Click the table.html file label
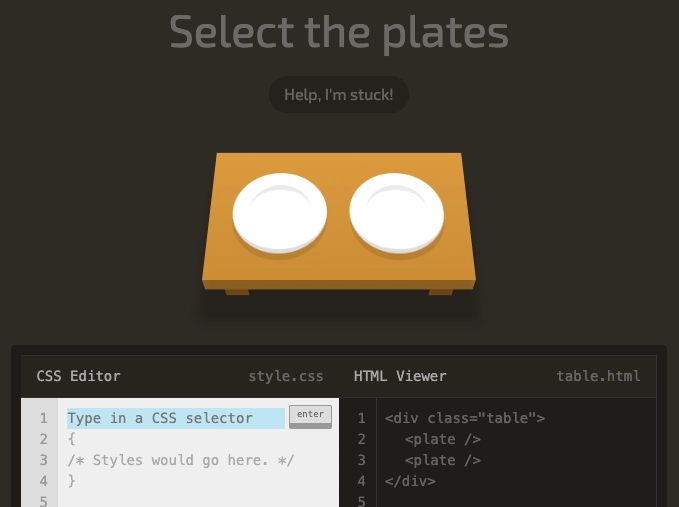Image resolution: width=679 pixels, height=507 pixels. 598,376
